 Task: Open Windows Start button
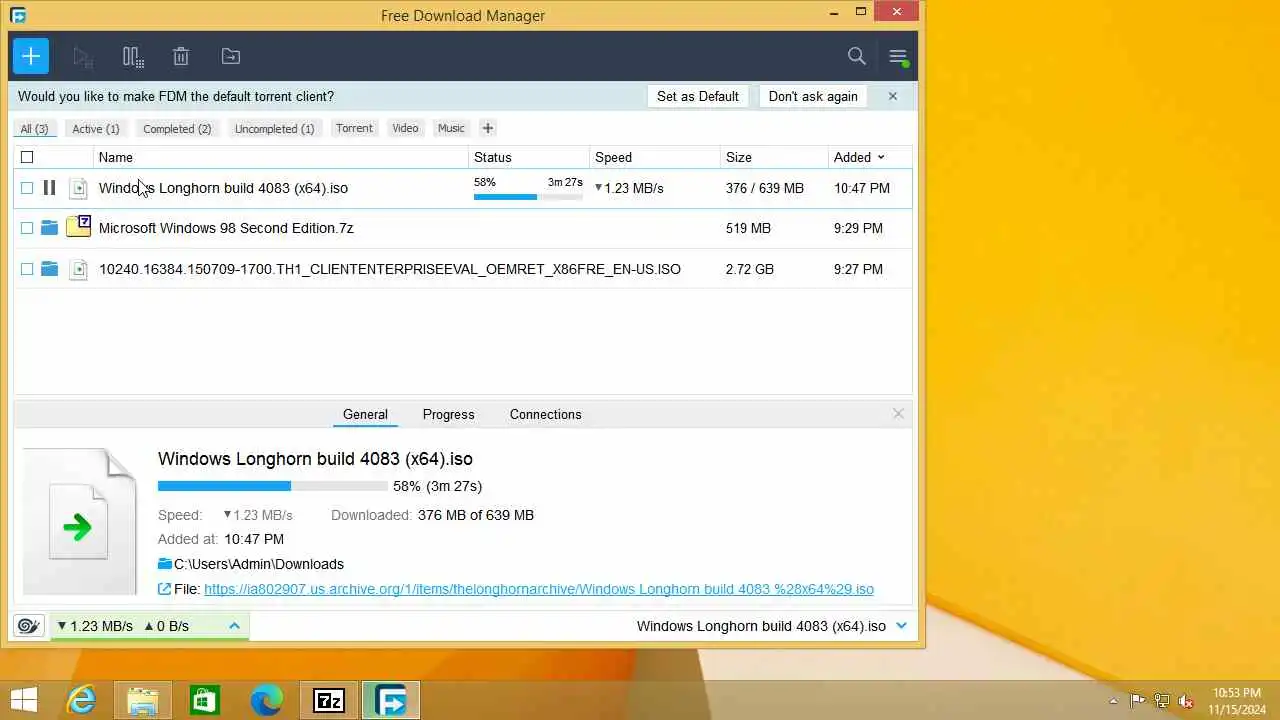[x=24, y=701]
